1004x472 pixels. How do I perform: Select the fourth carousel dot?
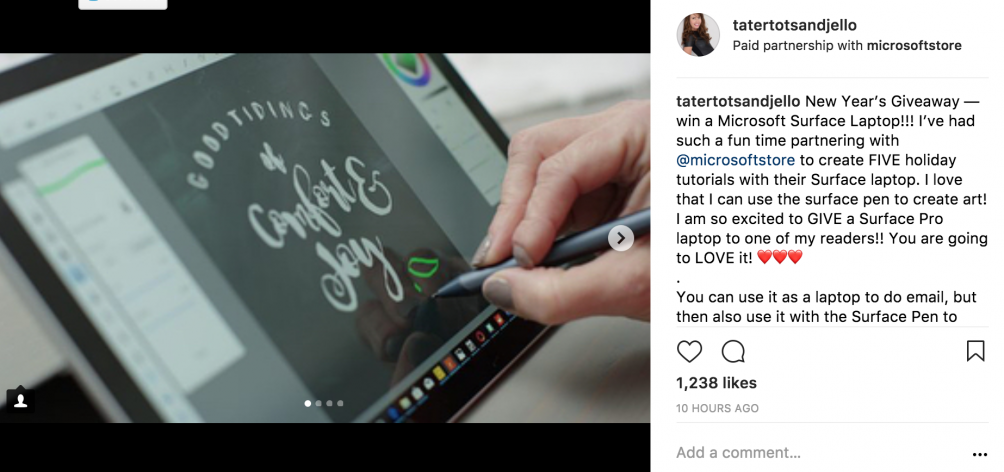click(x=340, y=403)
